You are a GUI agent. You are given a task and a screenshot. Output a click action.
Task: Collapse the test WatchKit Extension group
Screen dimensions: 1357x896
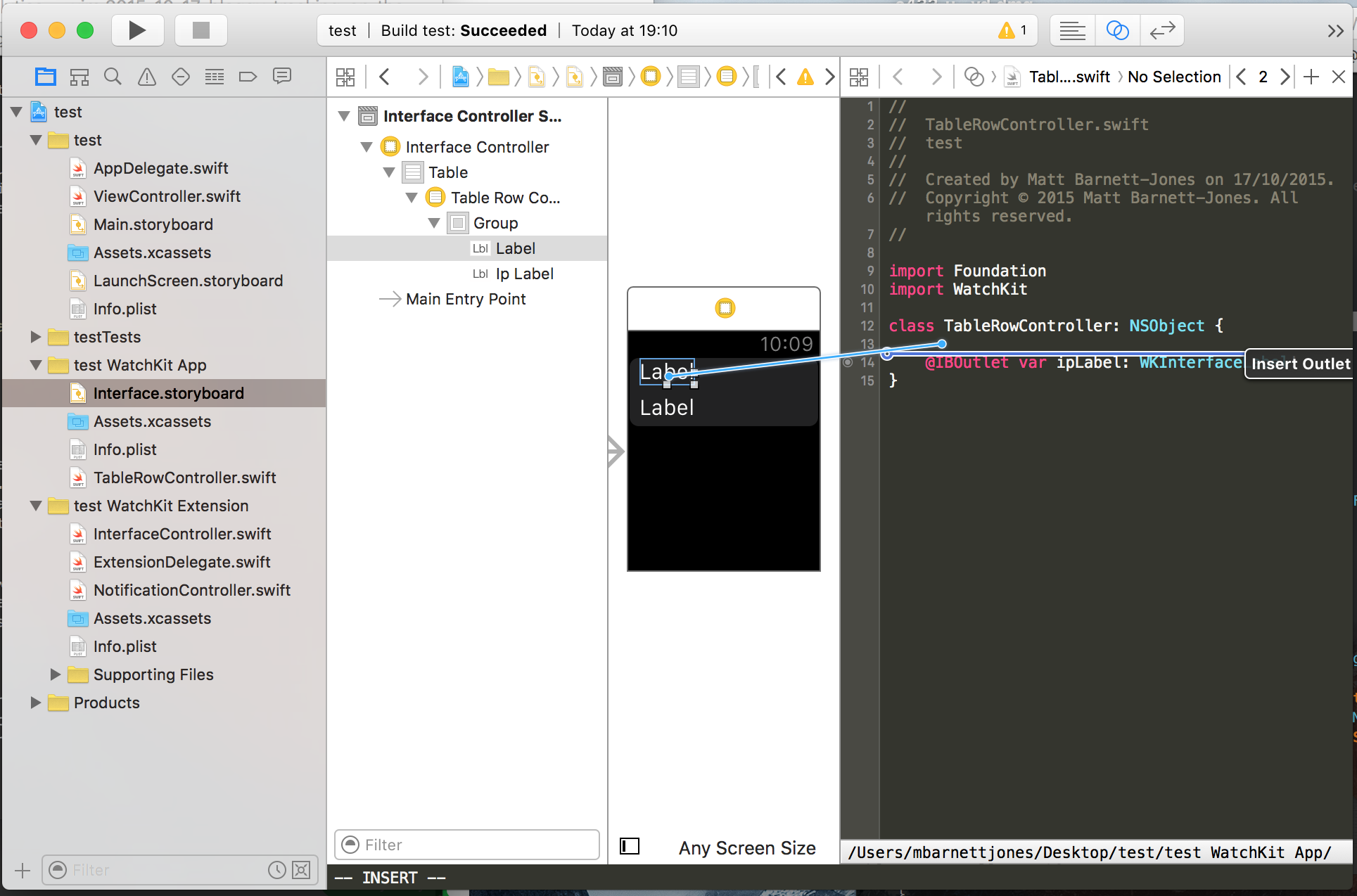[36, 506]
